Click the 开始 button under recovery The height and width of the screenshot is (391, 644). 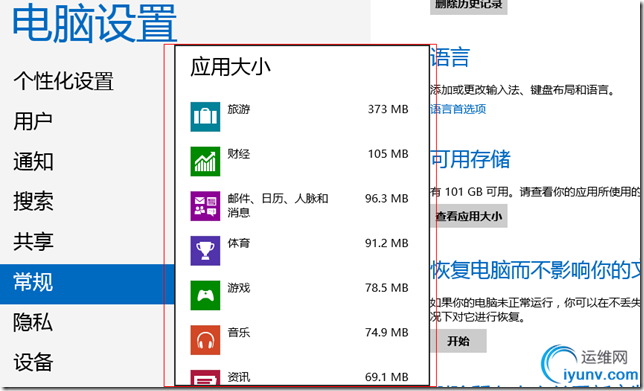click(458, 341)
